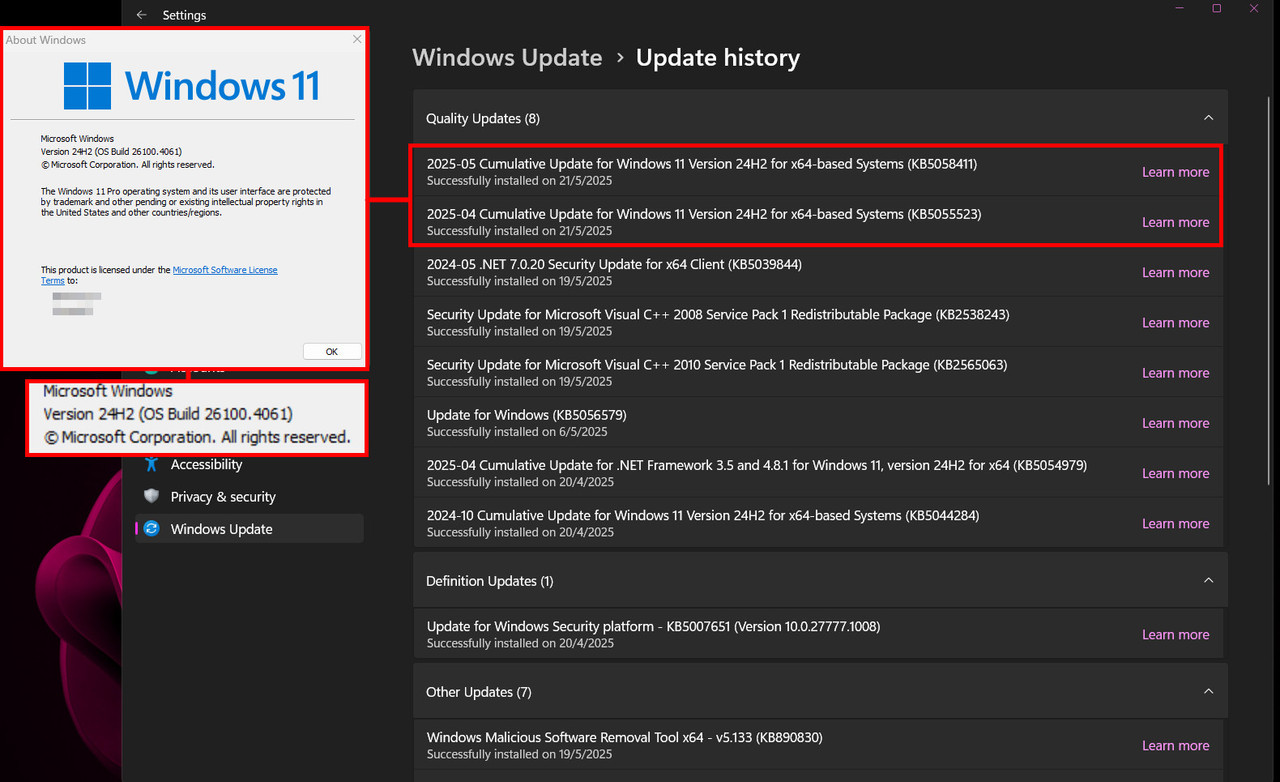Select the 2024-05 .NET 7.0.20 Security Update row
1280x782 pixels.
[820, 272]
